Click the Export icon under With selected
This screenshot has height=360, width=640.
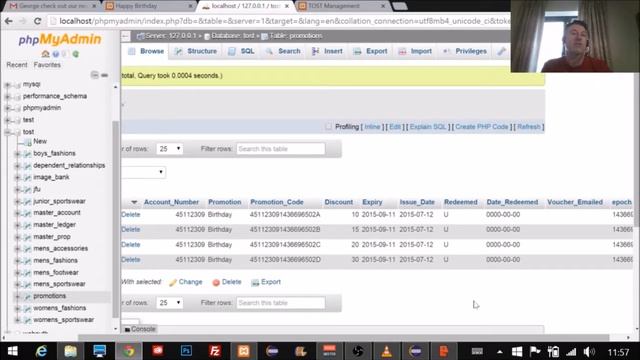(255, 282)
